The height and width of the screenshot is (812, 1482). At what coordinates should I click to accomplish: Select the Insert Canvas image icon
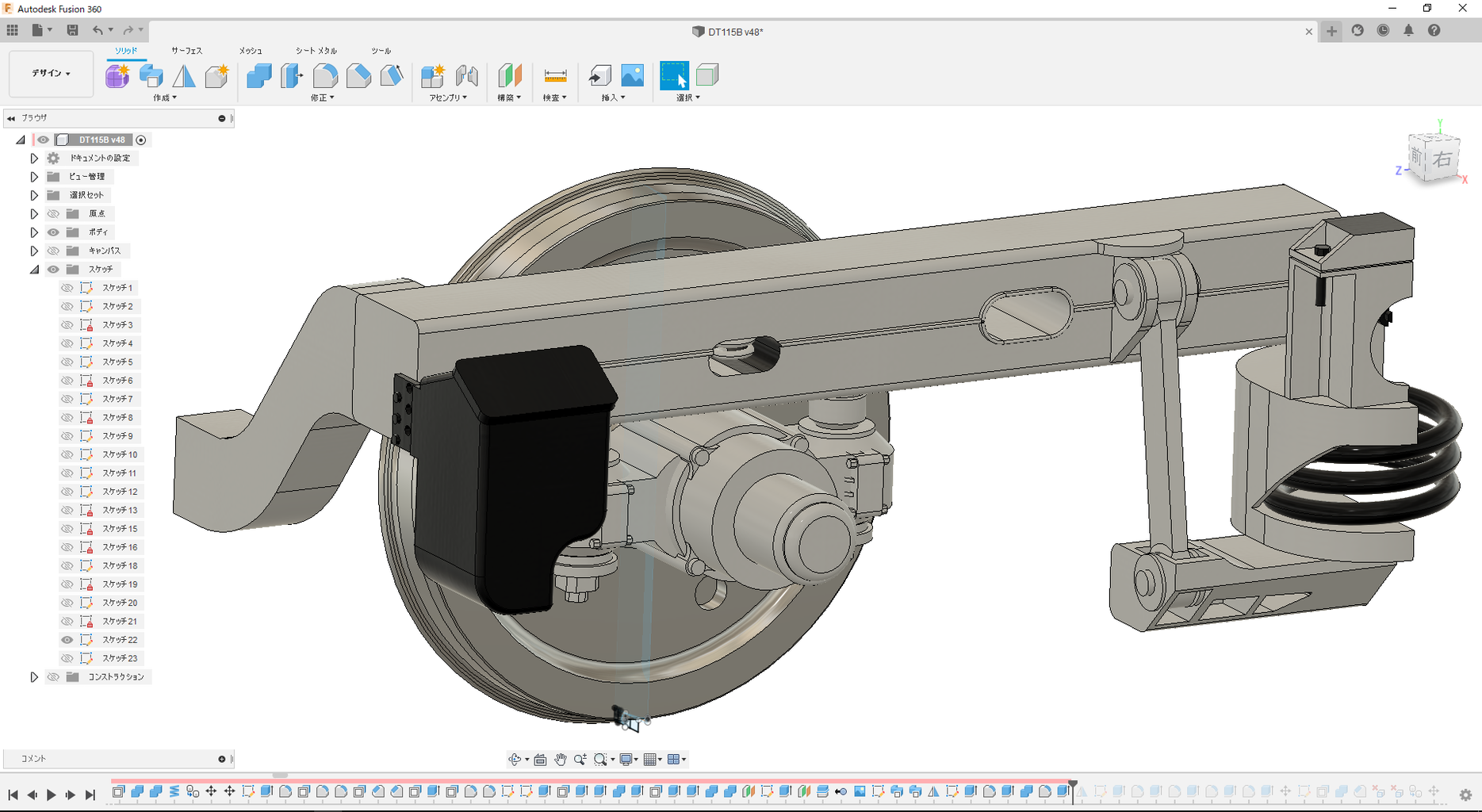click(632, 76)
